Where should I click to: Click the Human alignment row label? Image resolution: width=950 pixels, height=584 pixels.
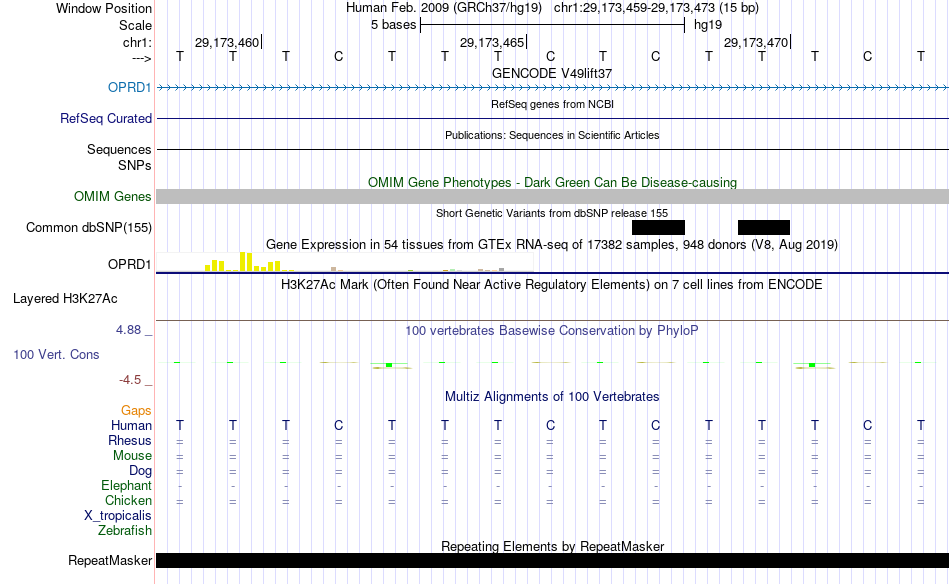click(x=131, y=426)
